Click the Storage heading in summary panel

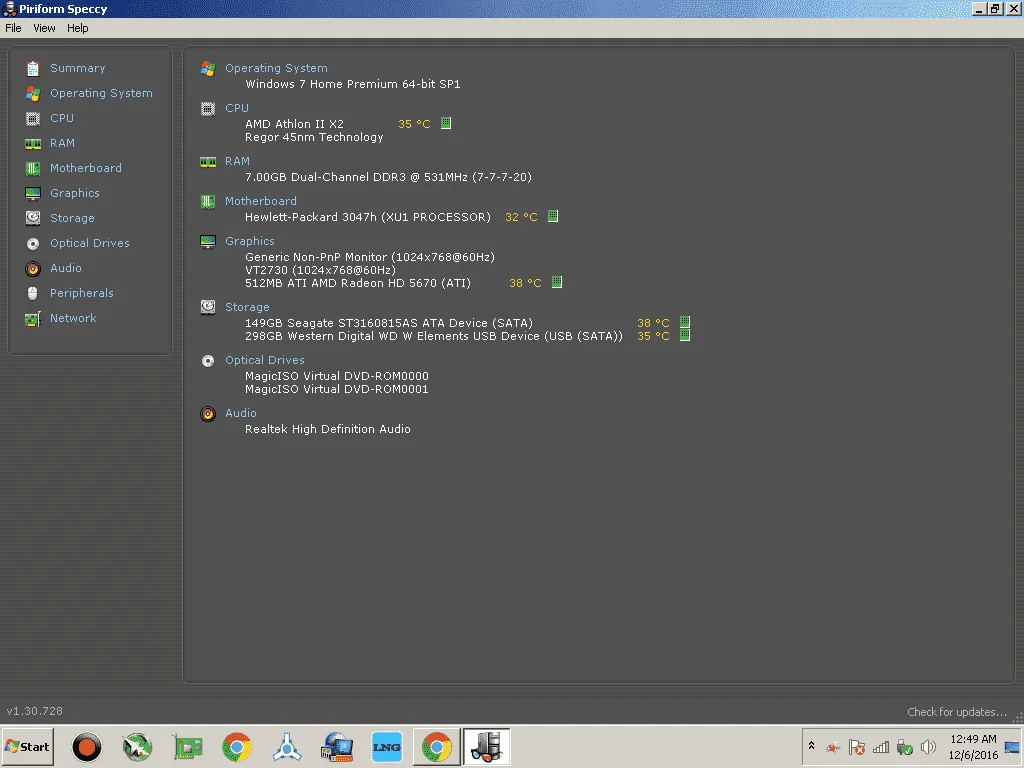click(x=247, y=307)
